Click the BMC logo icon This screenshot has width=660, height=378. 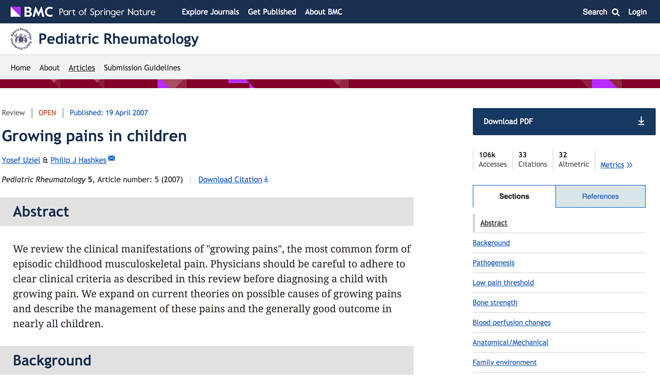(x=16, y=12)
